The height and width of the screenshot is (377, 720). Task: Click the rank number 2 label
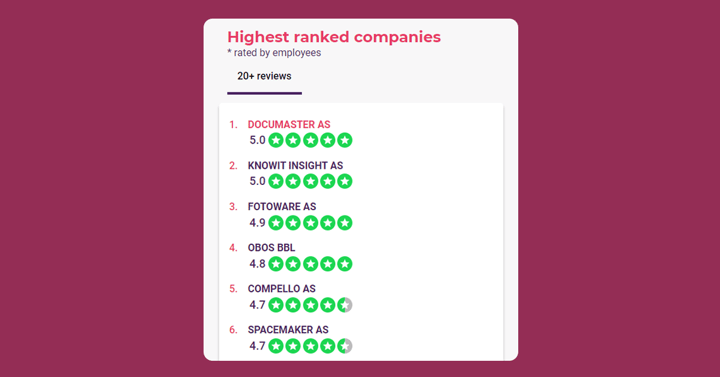(233, 165)
